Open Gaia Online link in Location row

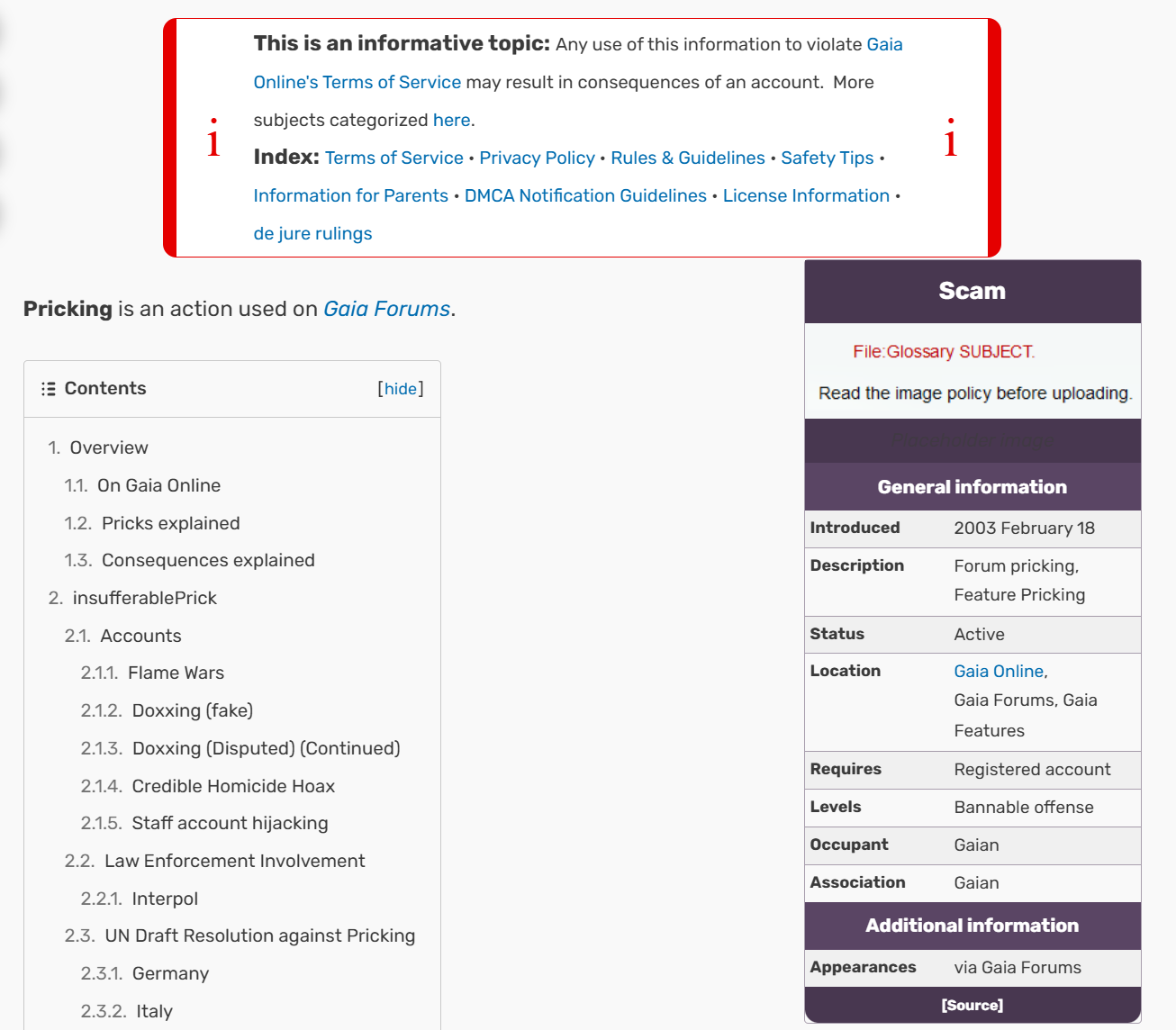tap(999, 672)
